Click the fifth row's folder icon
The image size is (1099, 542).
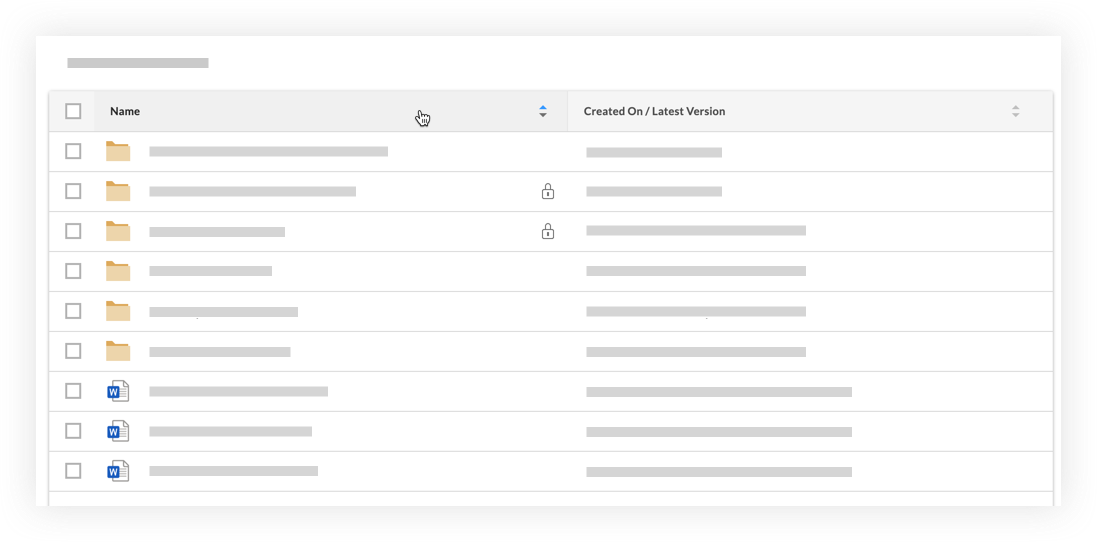[118, 311]
